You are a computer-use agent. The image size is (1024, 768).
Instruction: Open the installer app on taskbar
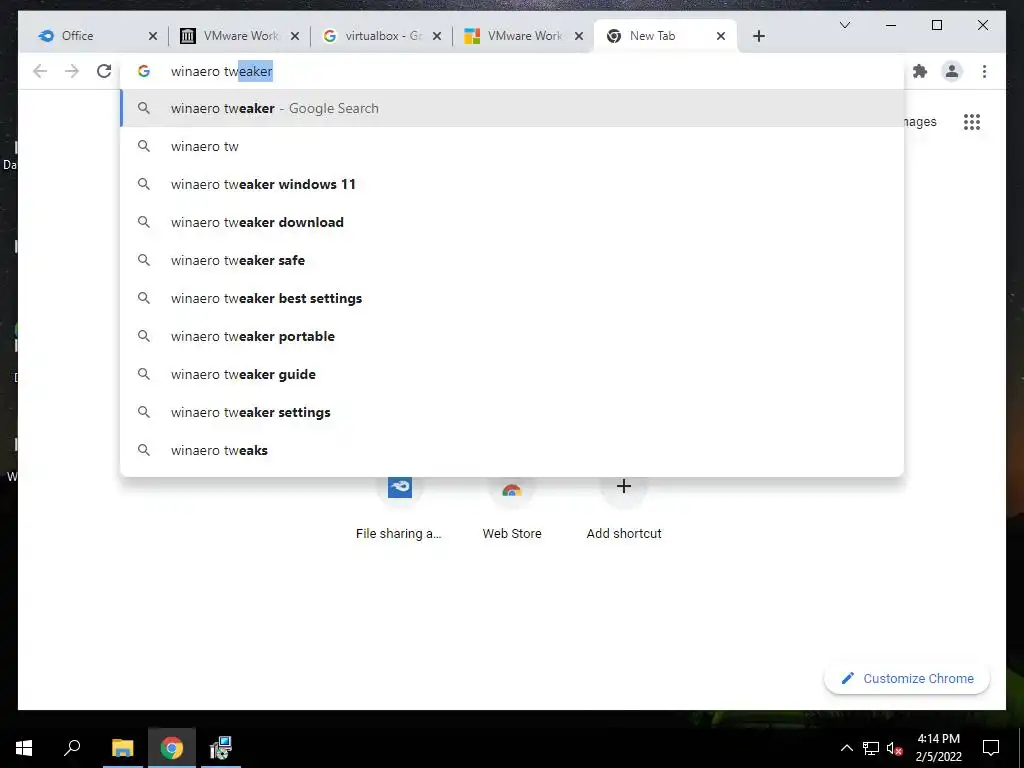[x=221, y=748]
